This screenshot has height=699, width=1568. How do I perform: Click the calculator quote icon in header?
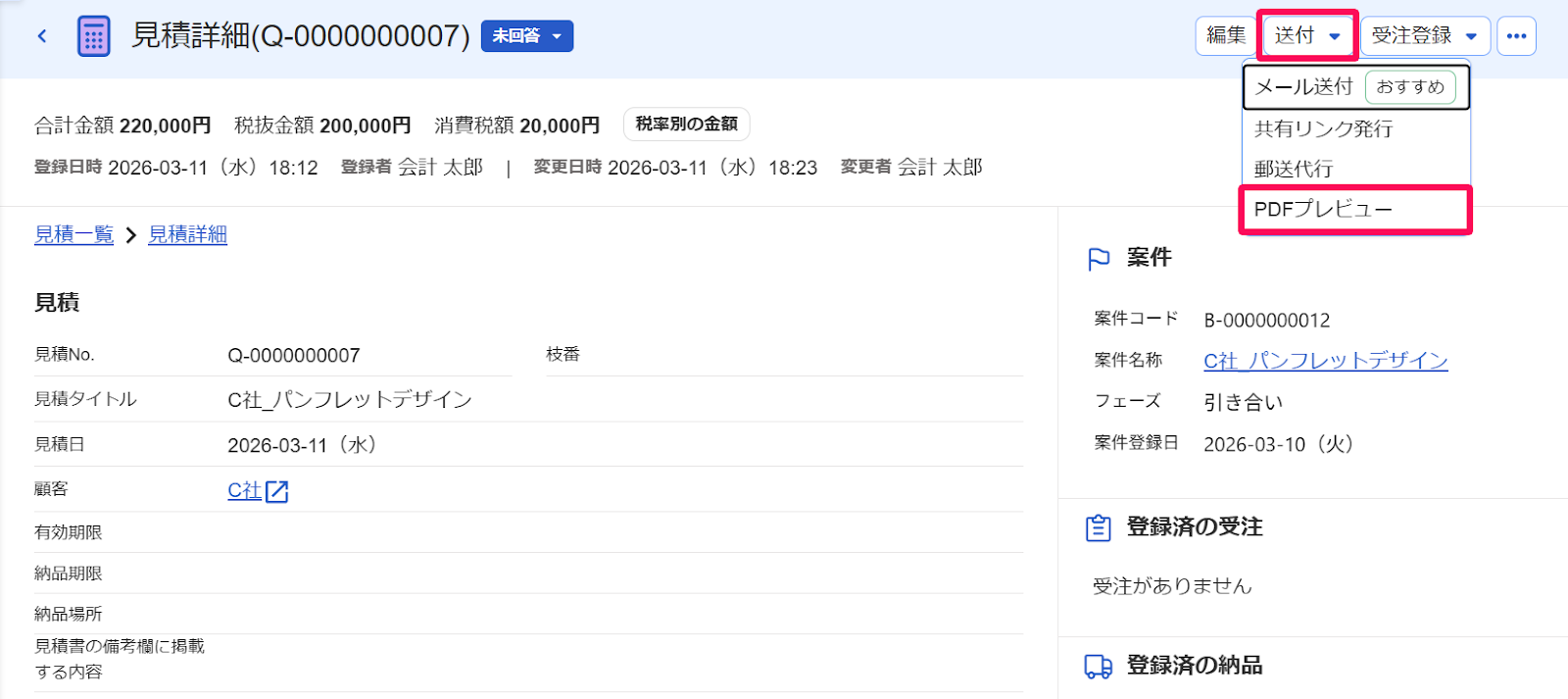tap(94, 36)
